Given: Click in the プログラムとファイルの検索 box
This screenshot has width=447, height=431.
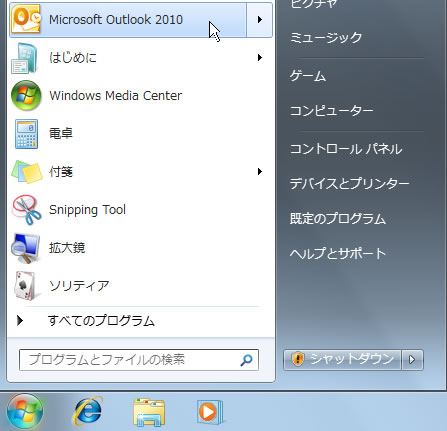Looking at the screenshot, I should point(139,360).
